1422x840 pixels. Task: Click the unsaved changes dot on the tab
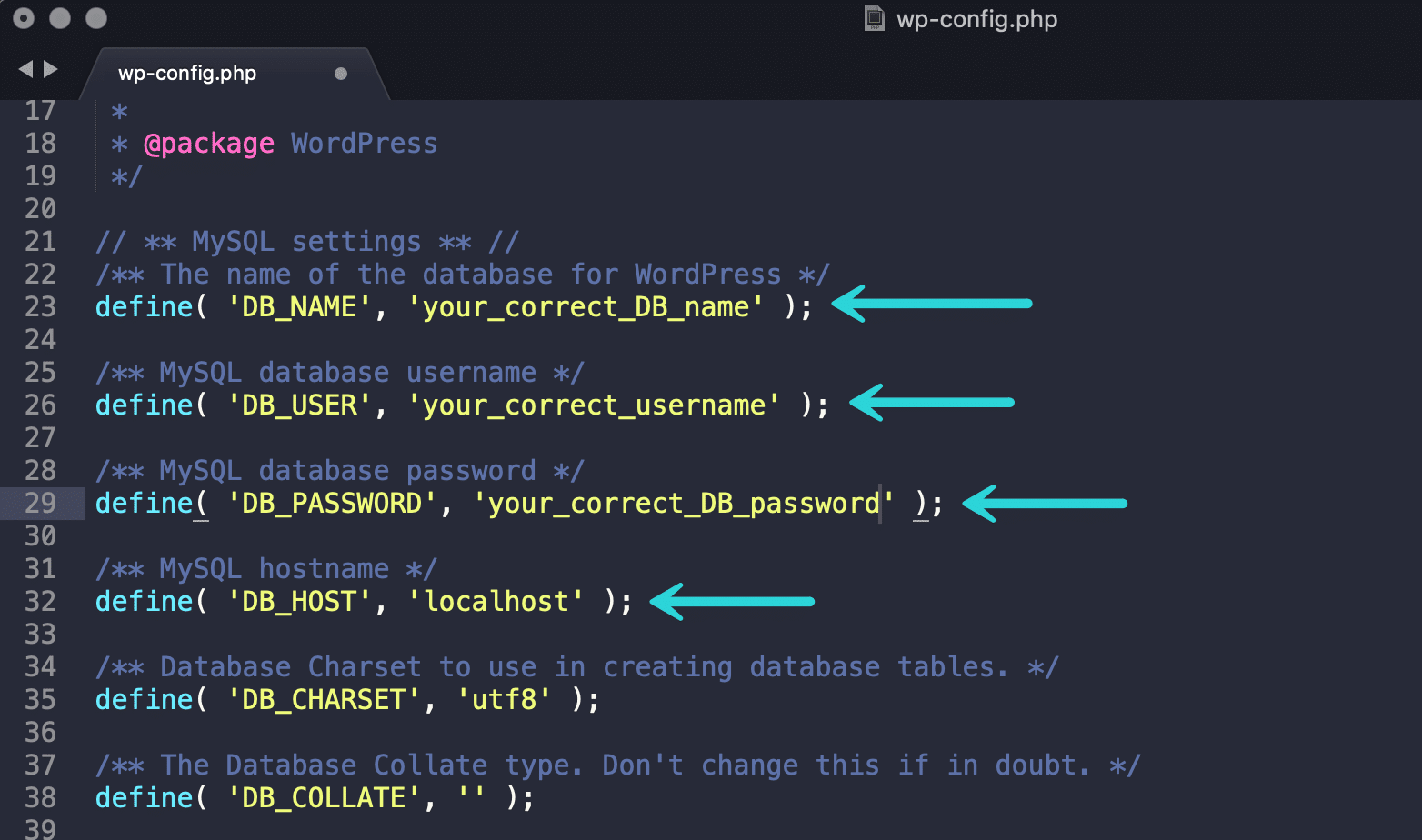(x=341, y=74)
